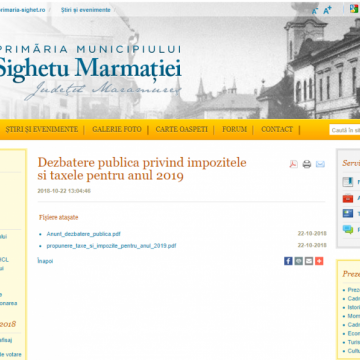Click the grey share icon beside Facebook
Screen dimensions: 360x360
[x=299, y=261]
